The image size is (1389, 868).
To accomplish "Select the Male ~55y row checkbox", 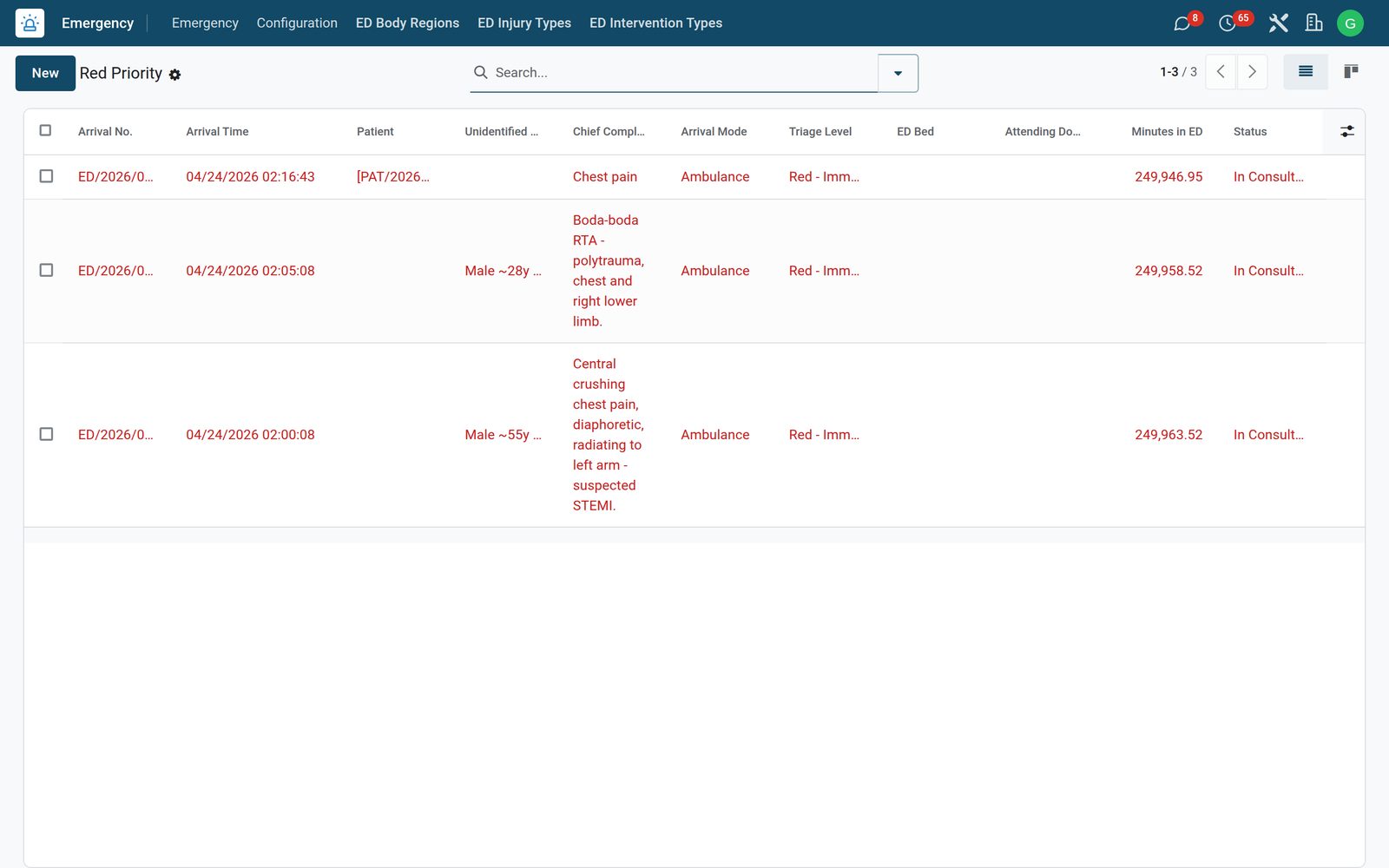I will point(46,434).
